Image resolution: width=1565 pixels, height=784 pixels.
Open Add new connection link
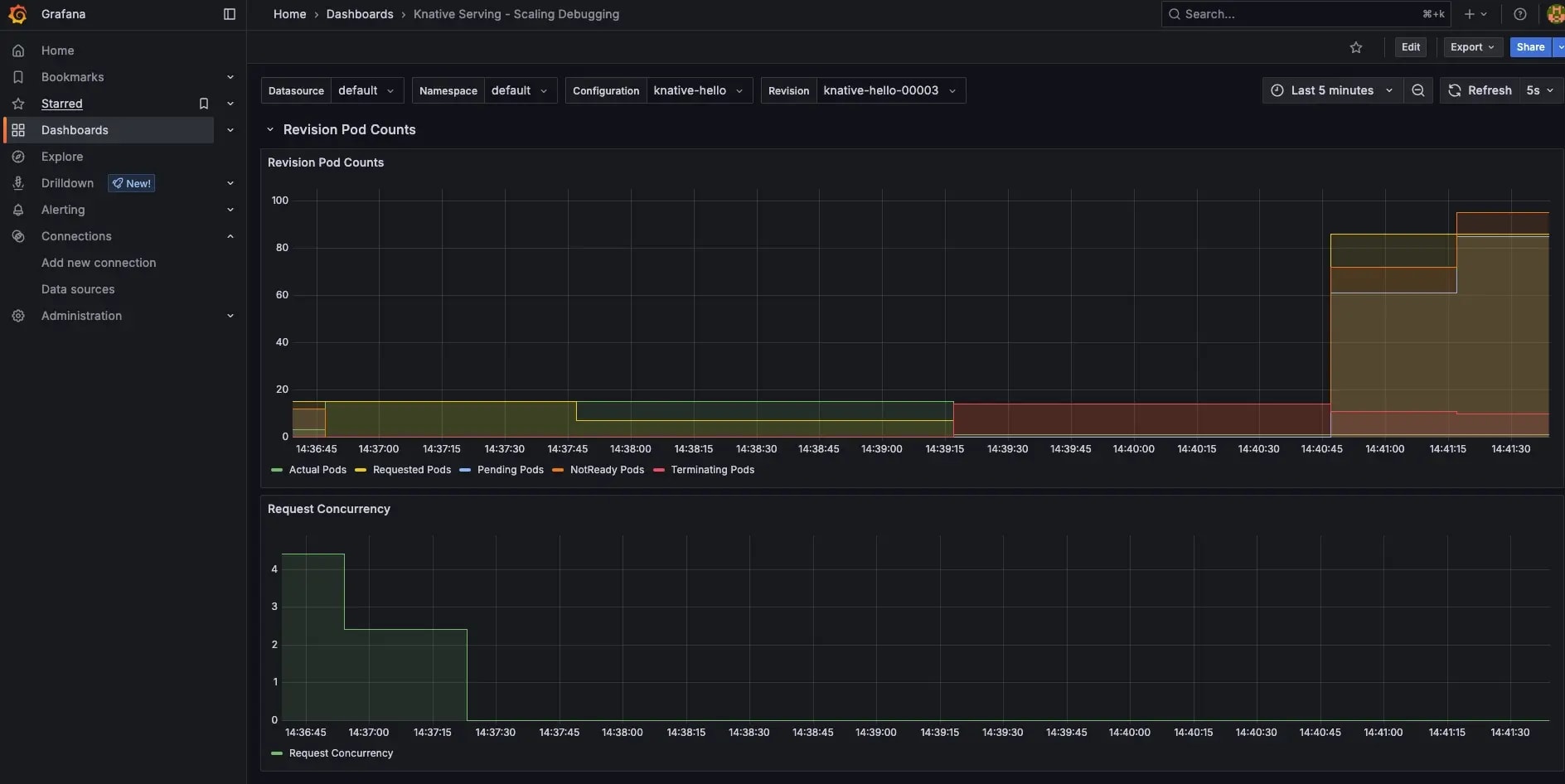click(x=99, y=263)
